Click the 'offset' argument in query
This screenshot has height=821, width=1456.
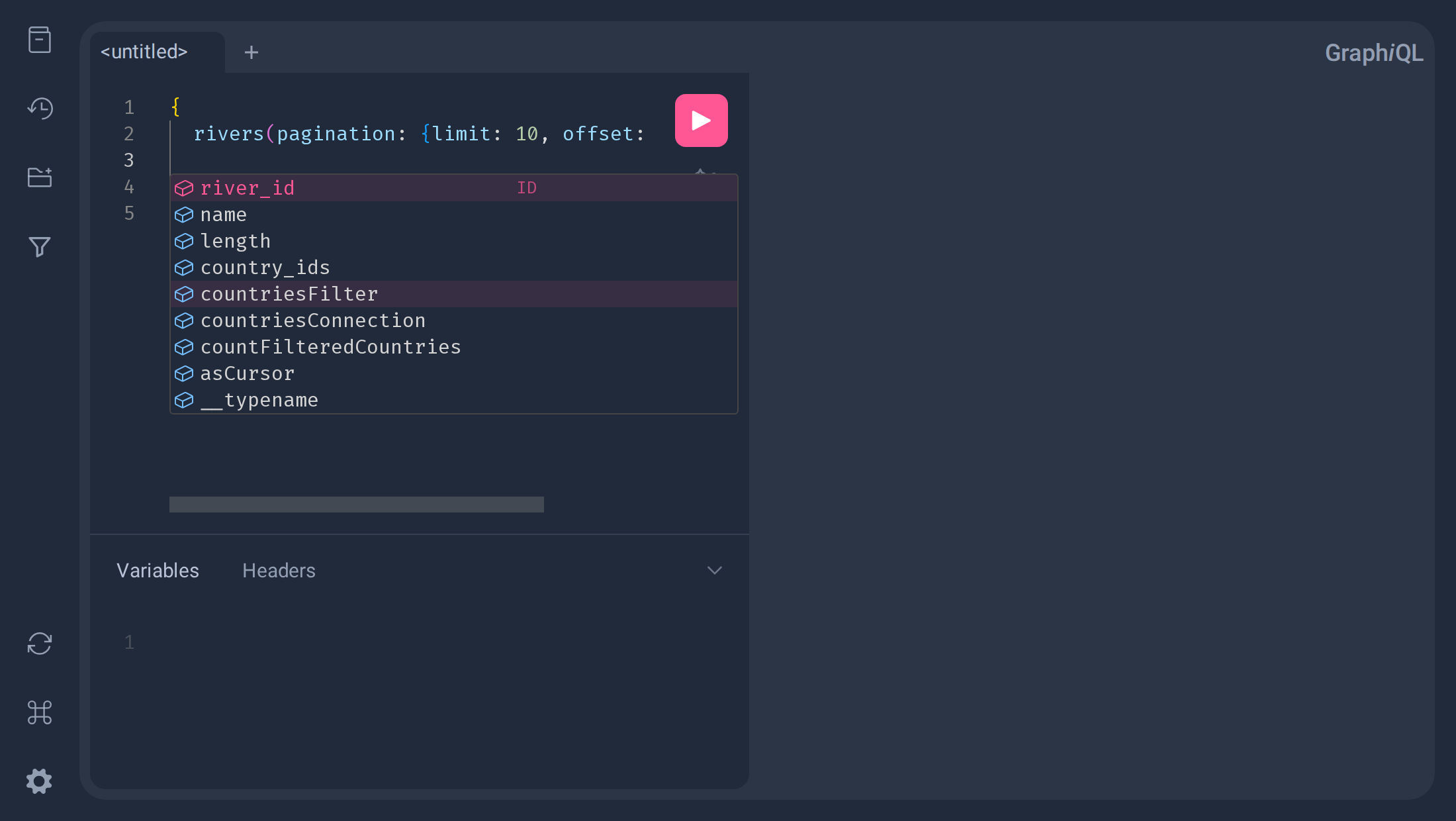pyautogui.click(x=598, y=134)
